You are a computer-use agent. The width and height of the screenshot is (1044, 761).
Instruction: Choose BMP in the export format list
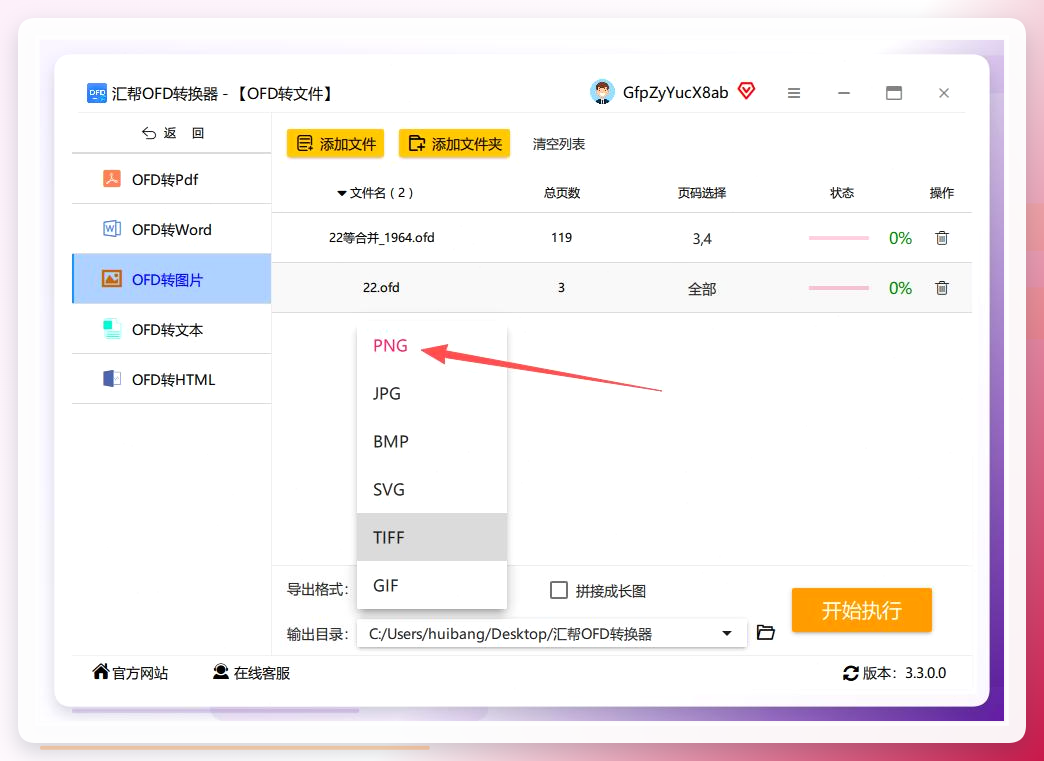point(431,441)
